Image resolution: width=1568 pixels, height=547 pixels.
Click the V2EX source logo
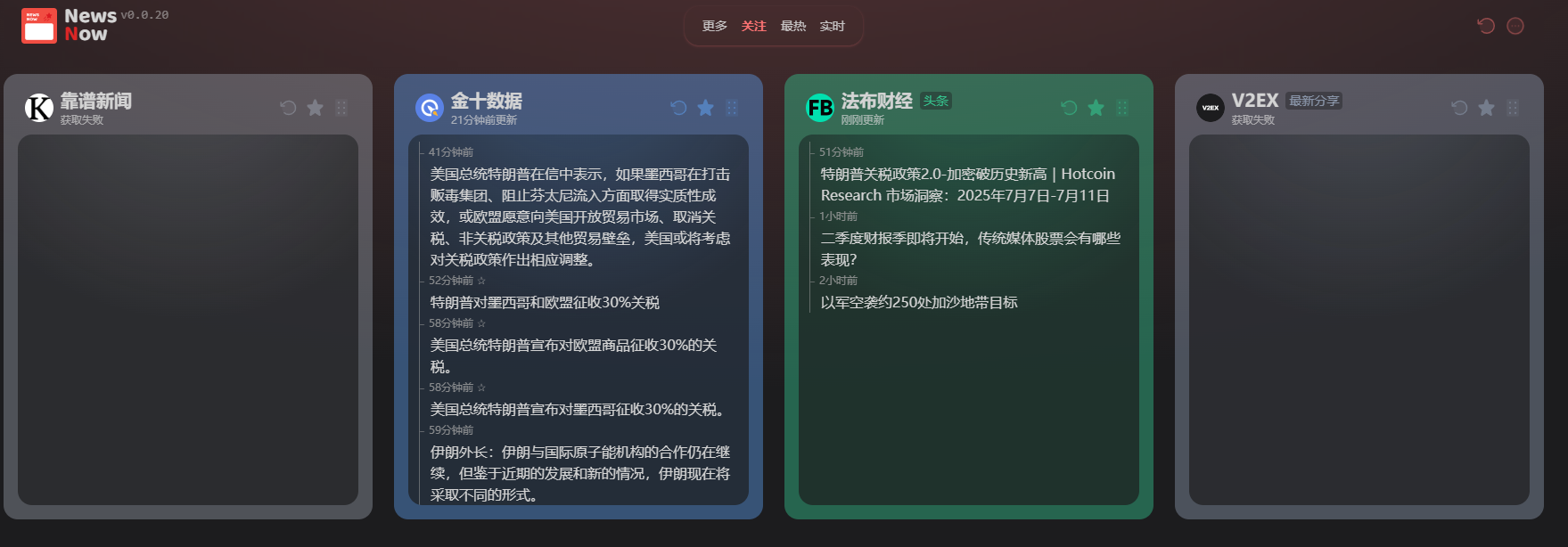pos(1211,108)
